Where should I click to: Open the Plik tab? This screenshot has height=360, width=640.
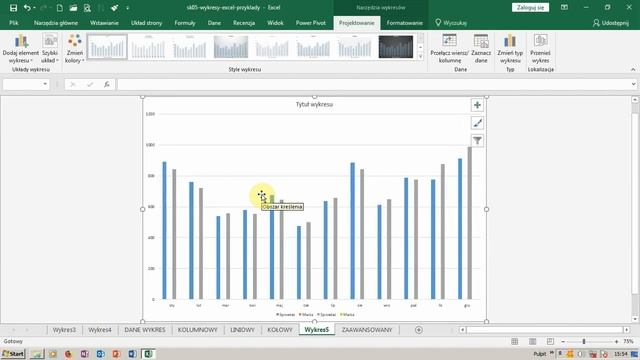pos(14,23)
